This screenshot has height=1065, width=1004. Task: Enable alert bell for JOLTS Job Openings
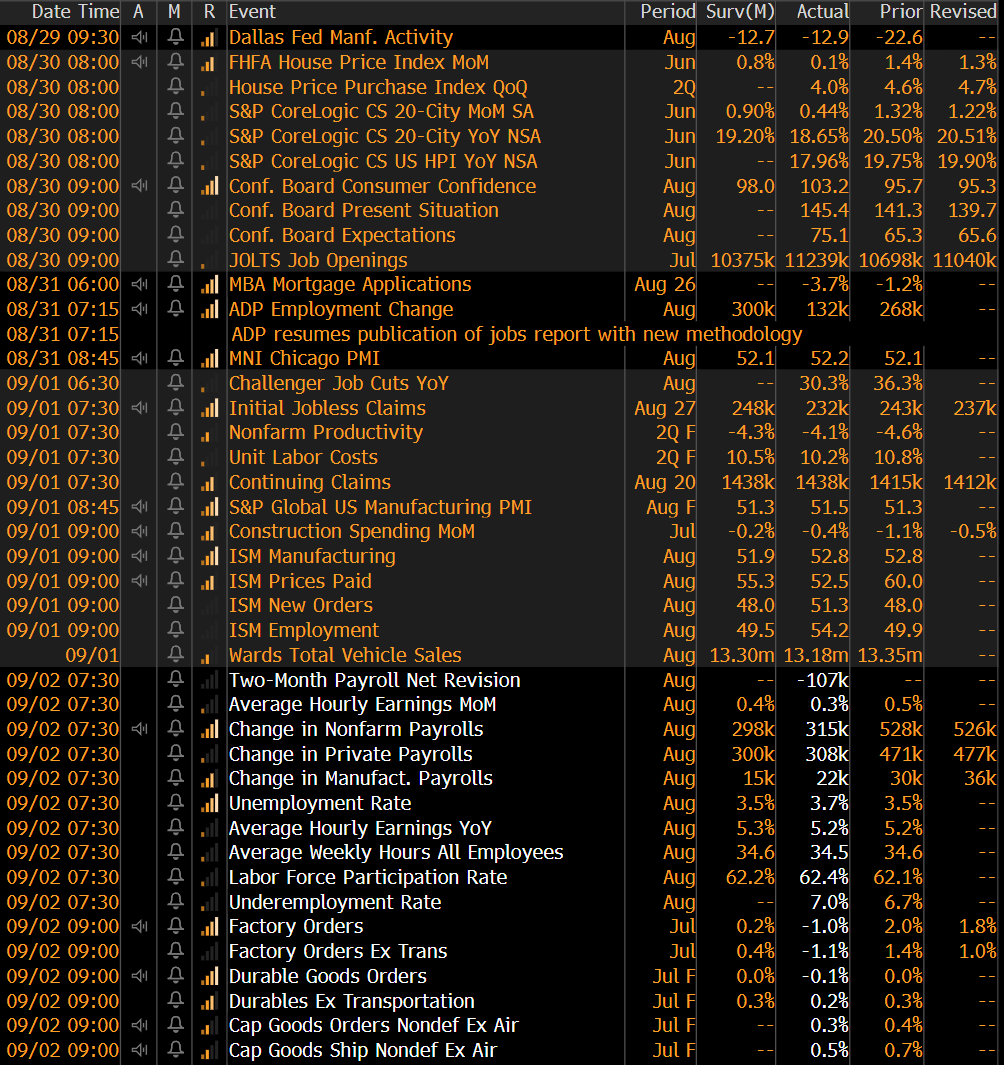[176, 260]
